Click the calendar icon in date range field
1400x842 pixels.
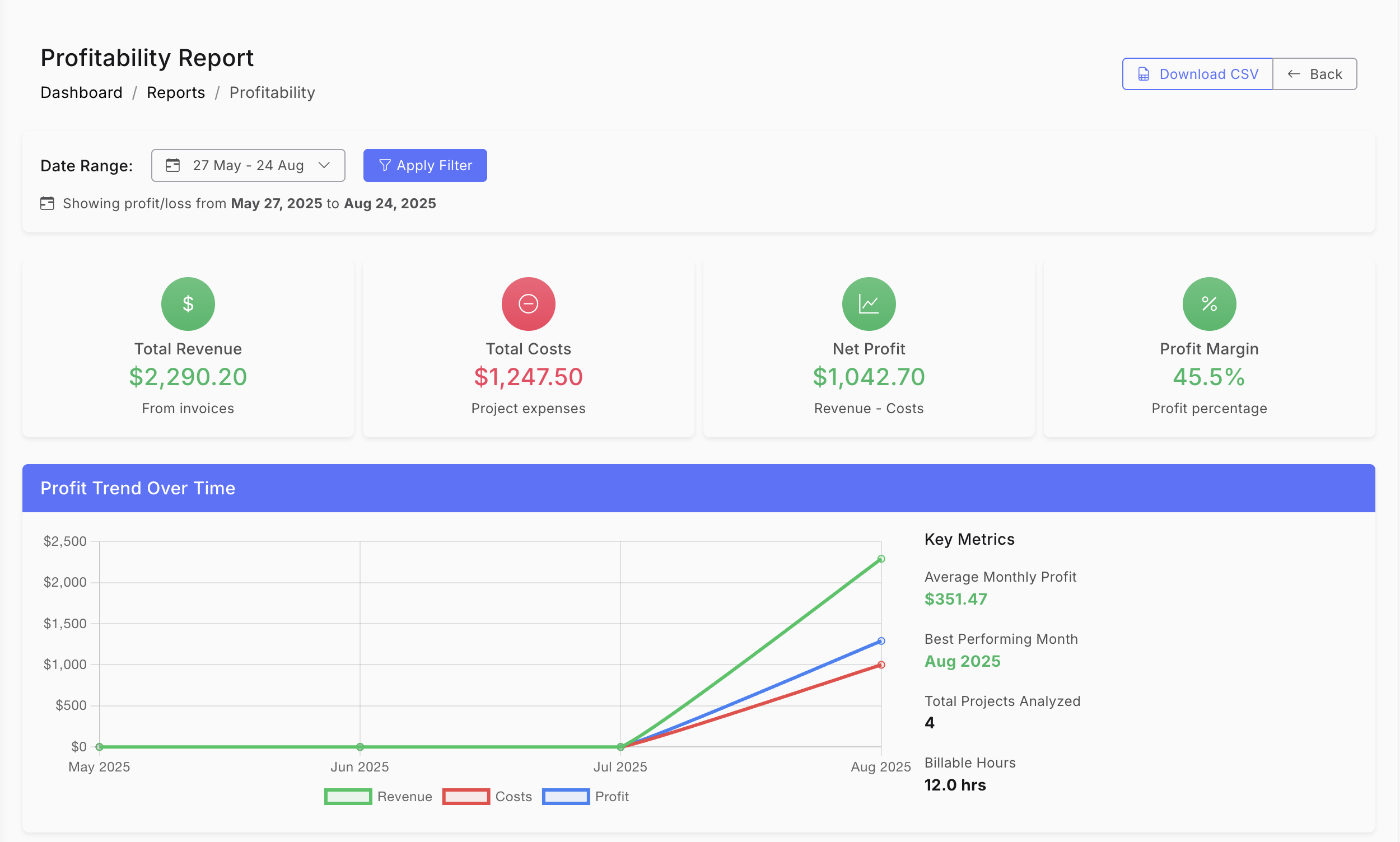(172, 165)
